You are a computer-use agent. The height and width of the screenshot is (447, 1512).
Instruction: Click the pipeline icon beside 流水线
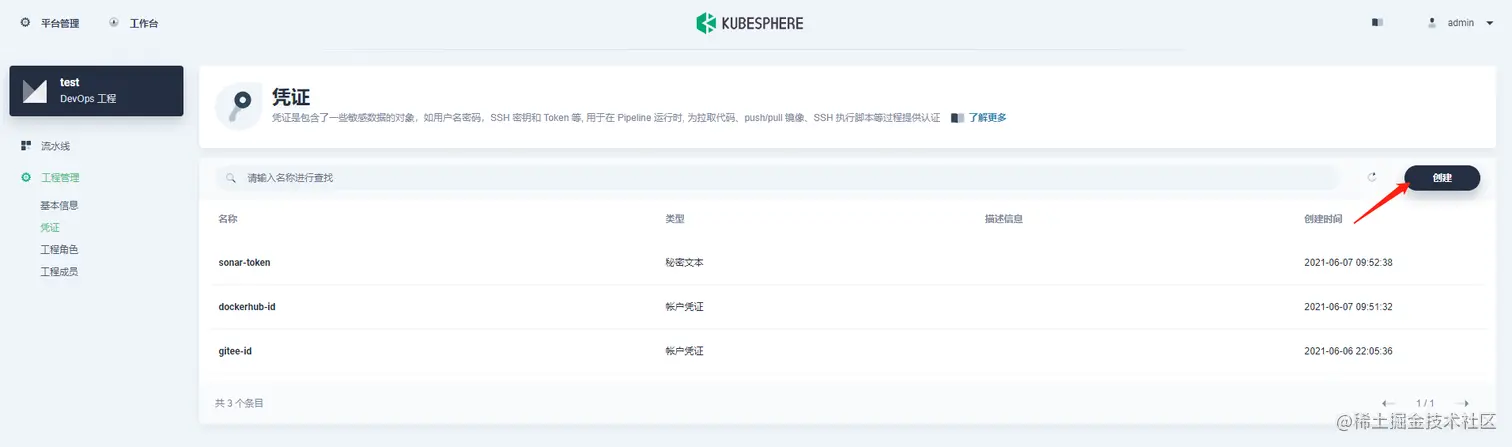click(26, 146)
